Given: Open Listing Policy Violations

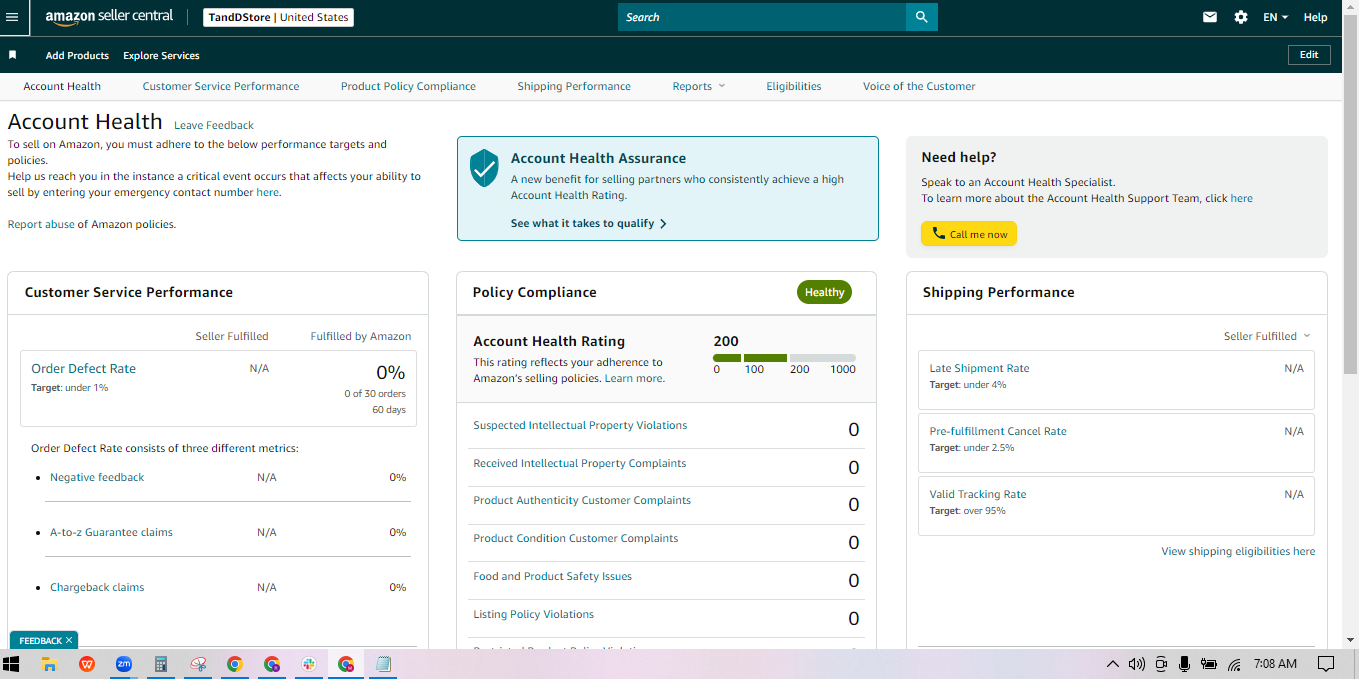Looking at the screenshot, I should (533, 614).
